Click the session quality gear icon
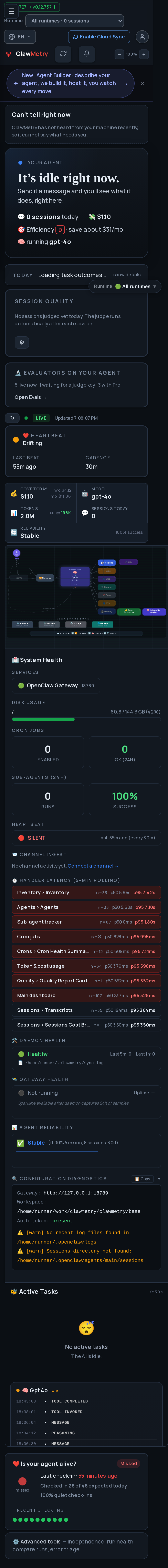The height and width of the screenshot is (1568, 168). (22, 342)
